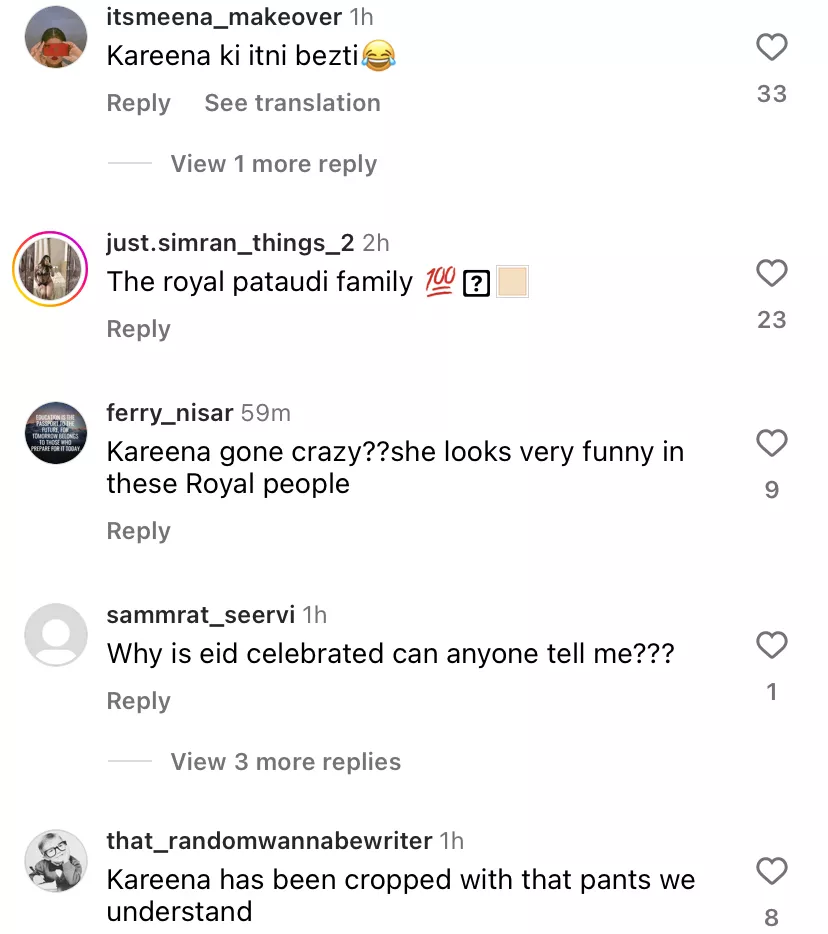The image size is (828, 934).
Task: Expand 'View 3 more replies'
Action: pos(285,762)
